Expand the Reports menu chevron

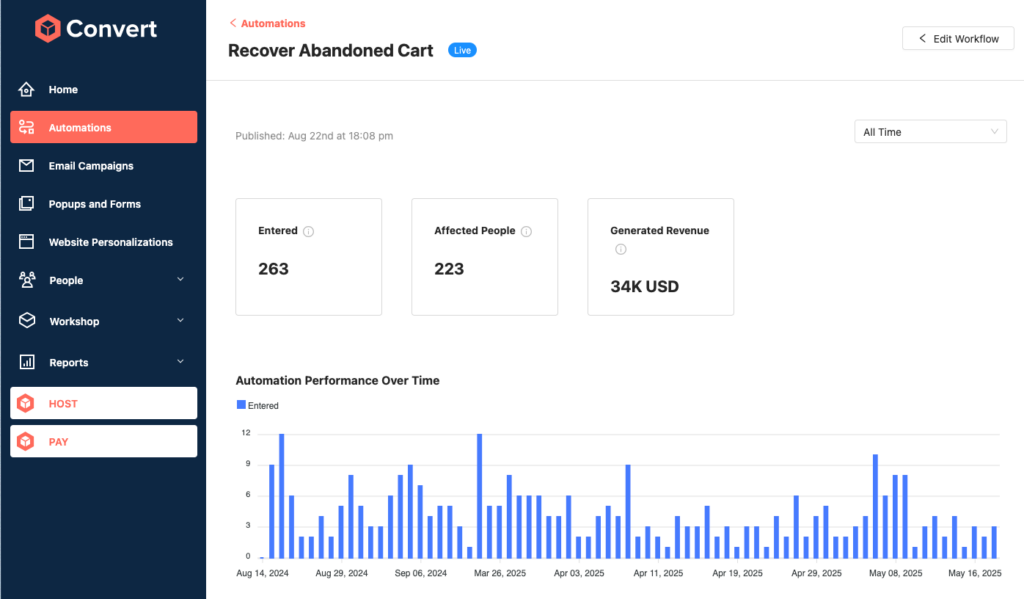tap(180, 362)
